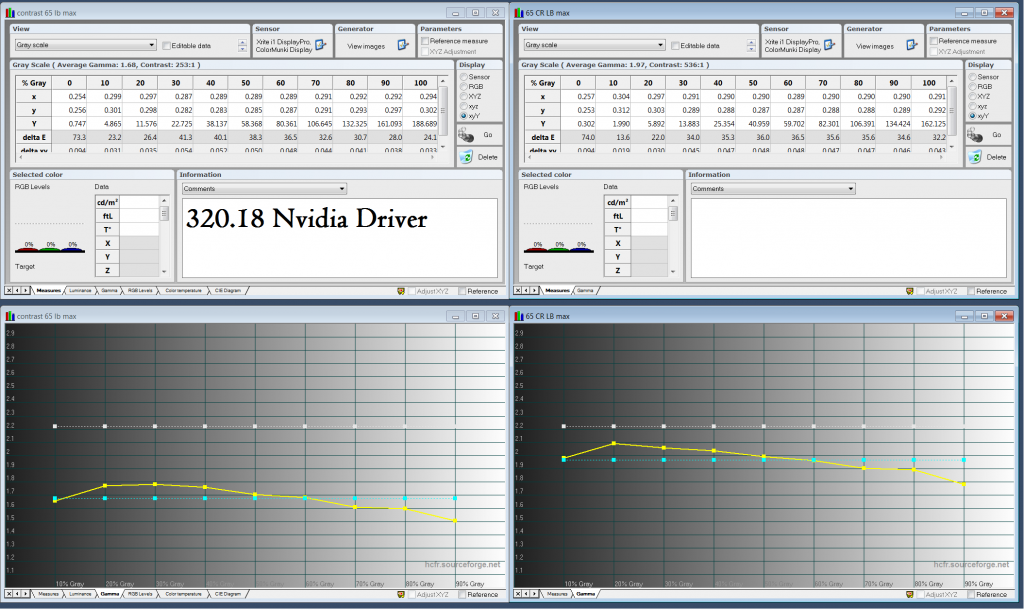Start measuring with Go in the upper-left window
Screen dimensions: 1024x610
(479, 135)
